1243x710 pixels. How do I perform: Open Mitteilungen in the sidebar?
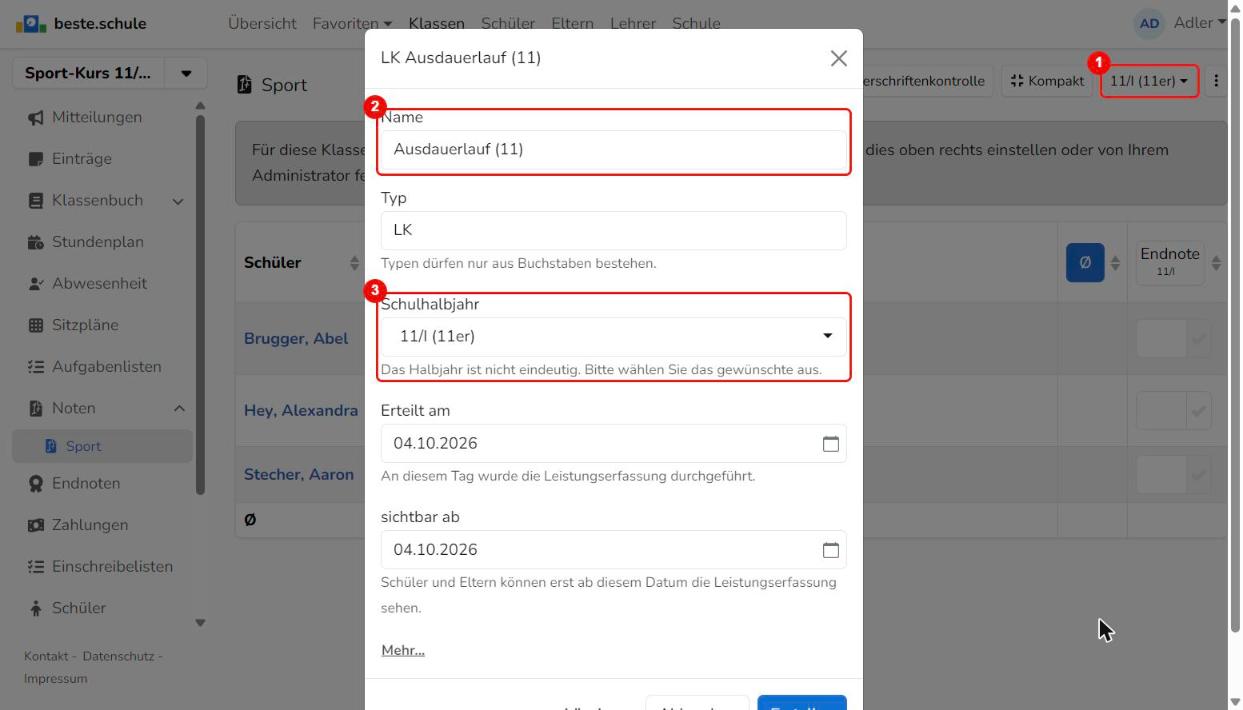[x=98, y=117]
